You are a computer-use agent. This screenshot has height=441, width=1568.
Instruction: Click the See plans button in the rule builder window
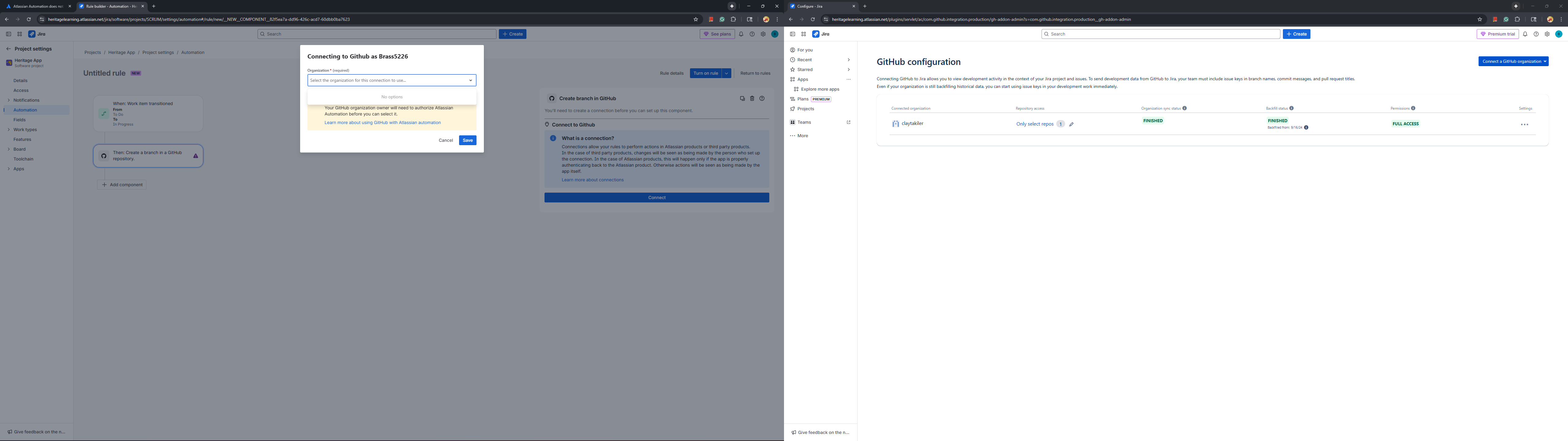[x=717, y=34]
